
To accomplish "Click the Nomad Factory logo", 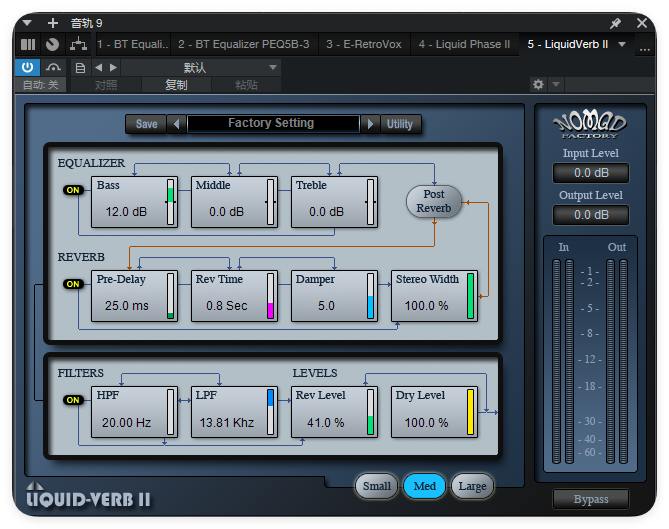I will [590, 125].
